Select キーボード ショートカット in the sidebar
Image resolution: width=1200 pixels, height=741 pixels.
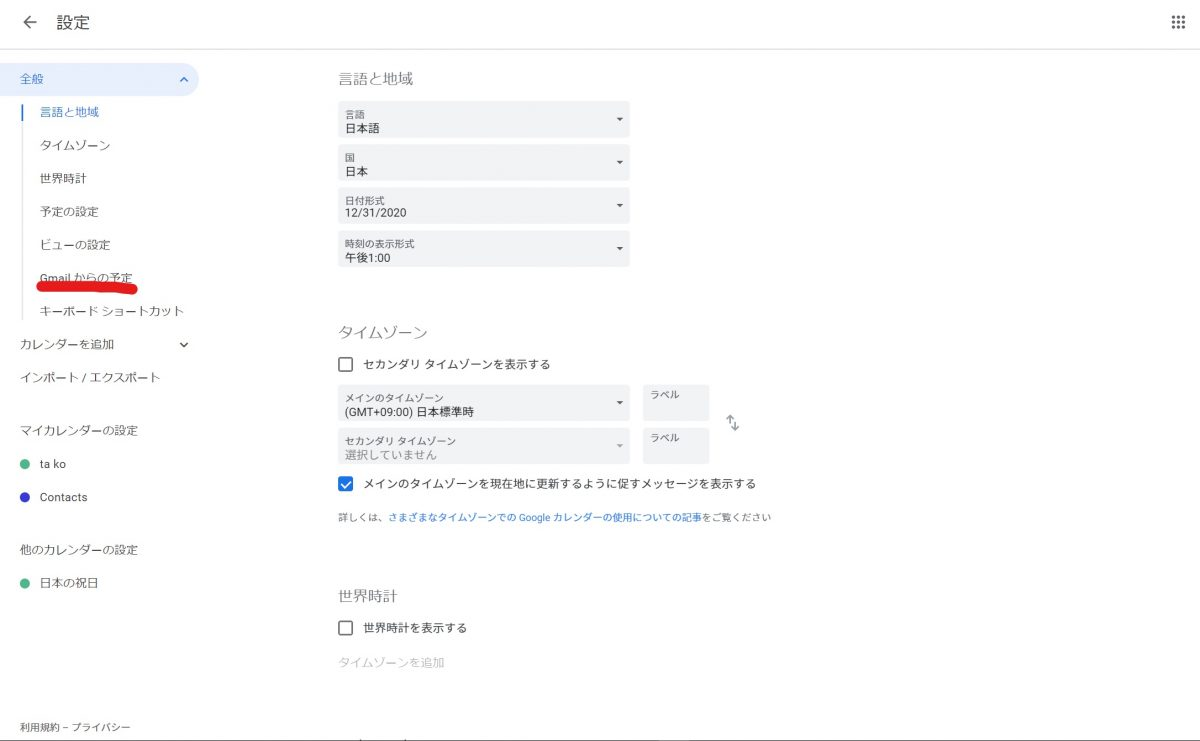[x=112, y=311]
